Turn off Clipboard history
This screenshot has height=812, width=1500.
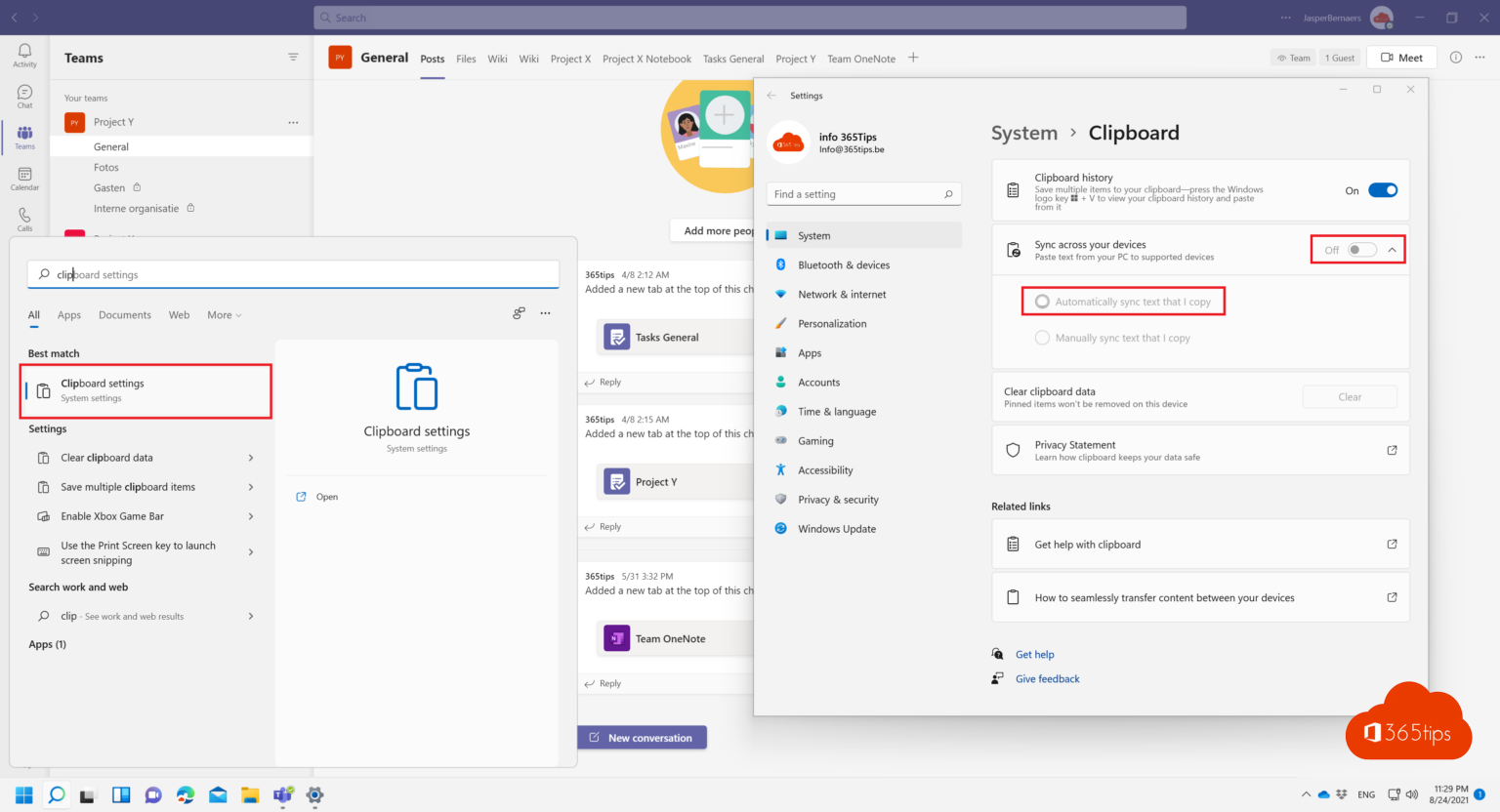tap(1384, 190)
